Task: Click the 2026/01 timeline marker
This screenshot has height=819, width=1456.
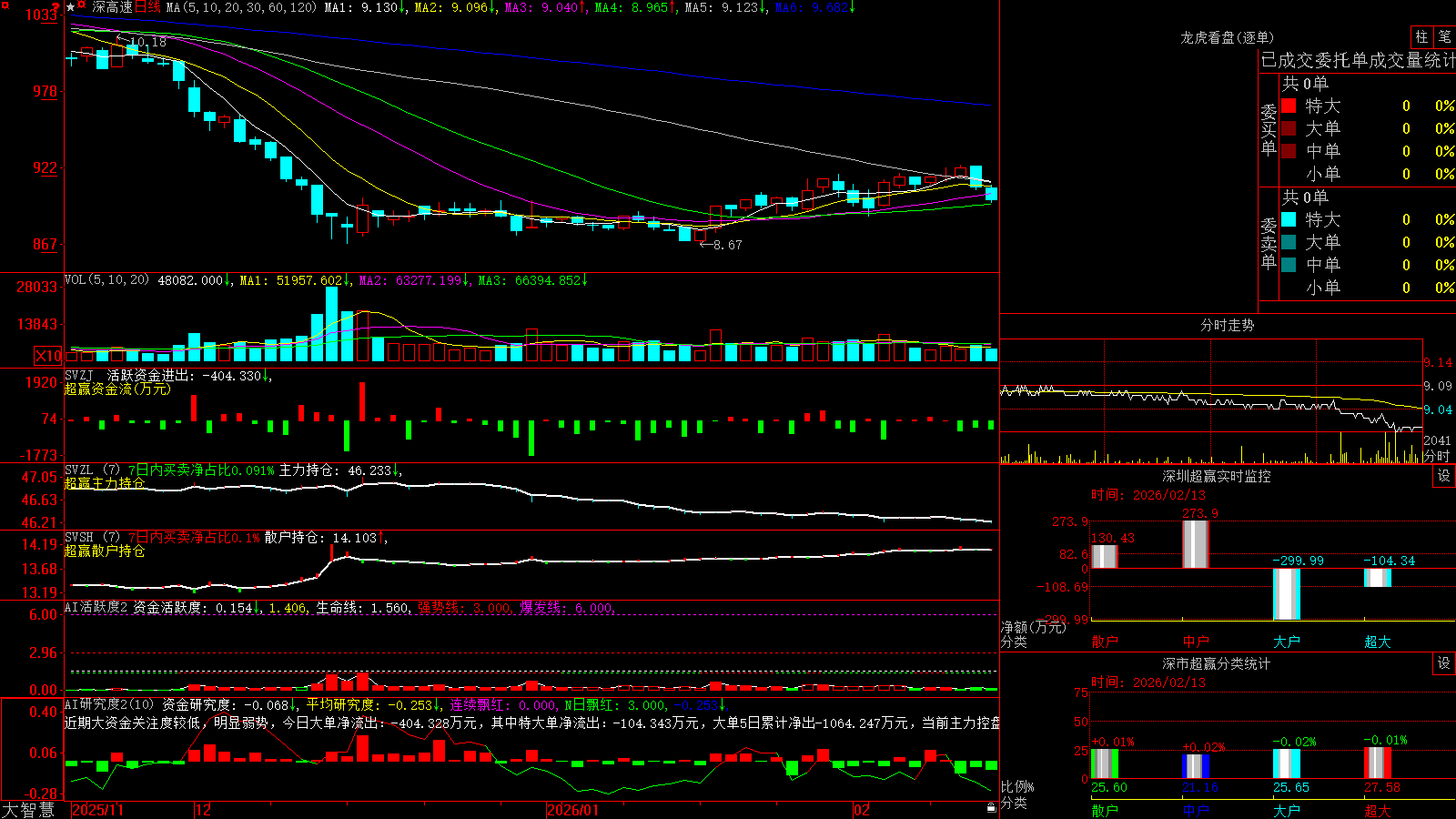Action: (x=573, y=810)
